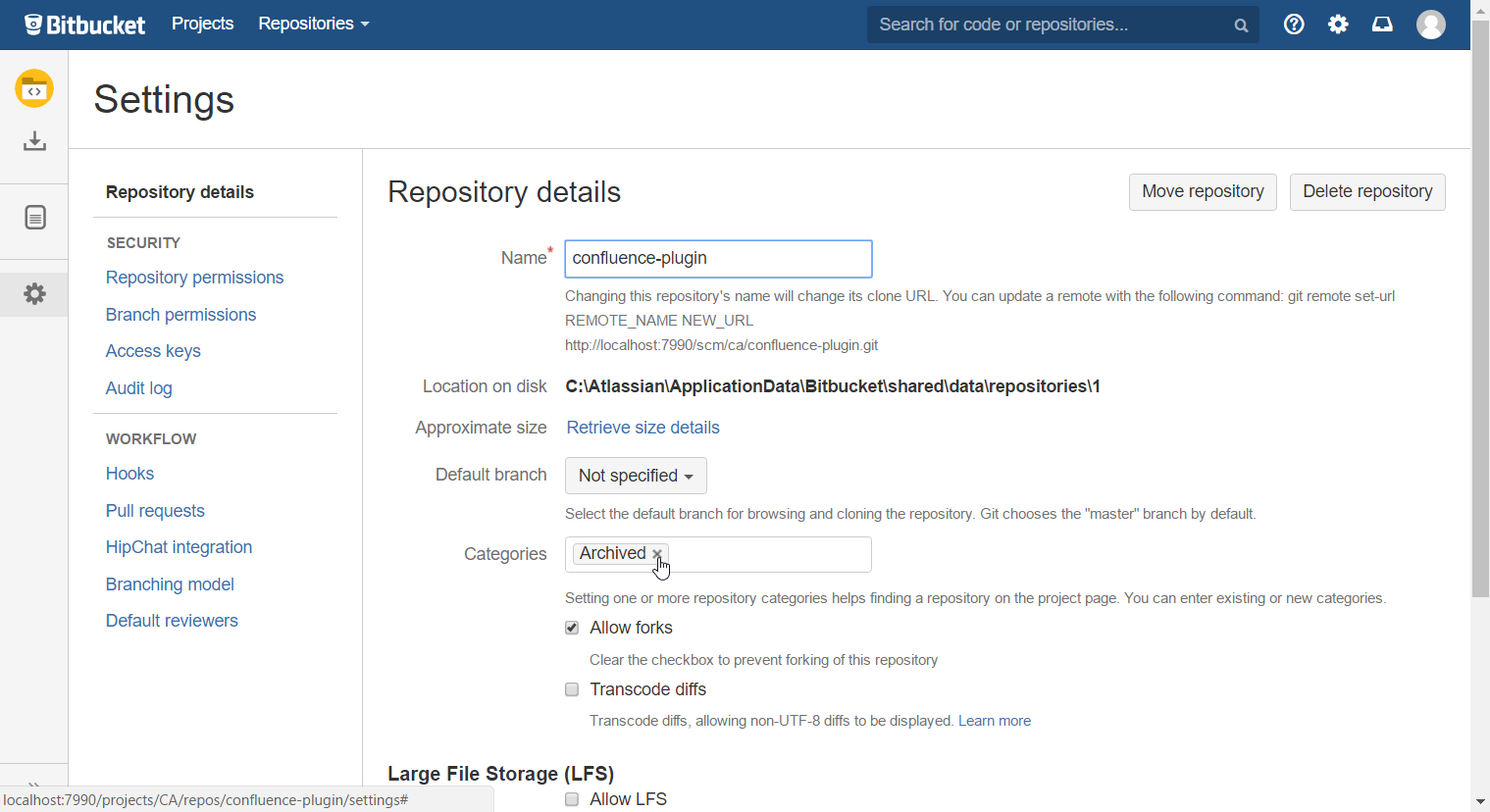Viewport: 1490px width, 812px height.
Task: Select the repository settings gear in sidebar
Action: coord(34,293)
